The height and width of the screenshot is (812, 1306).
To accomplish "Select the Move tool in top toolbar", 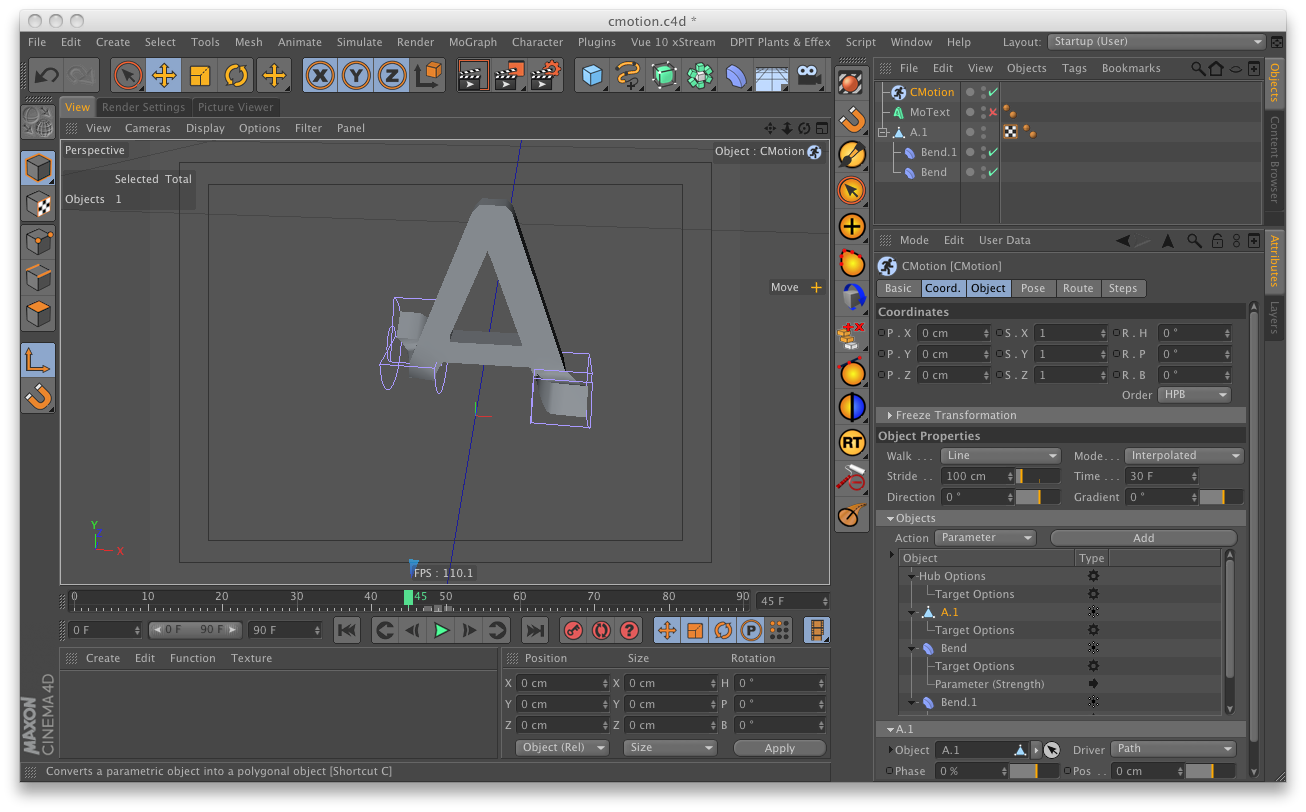I will 164,75.
